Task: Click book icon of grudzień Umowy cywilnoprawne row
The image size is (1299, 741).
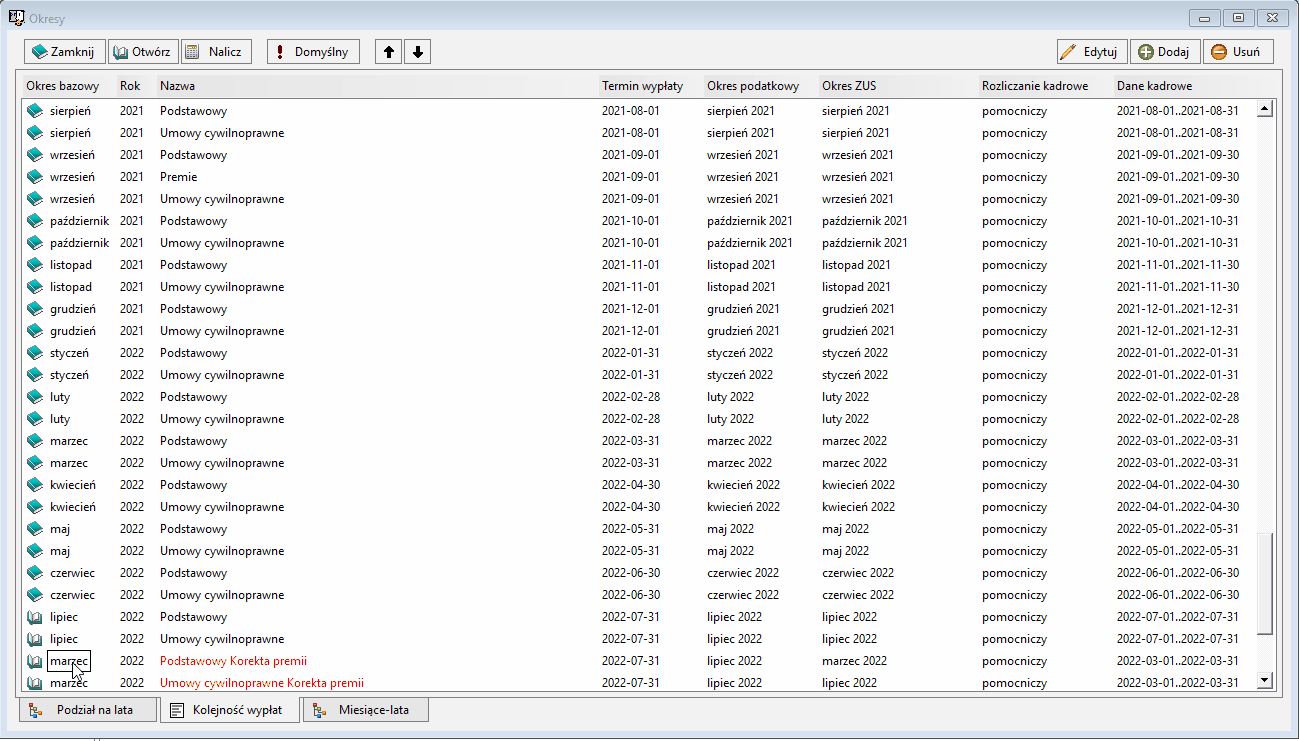Action: point(35,331)
